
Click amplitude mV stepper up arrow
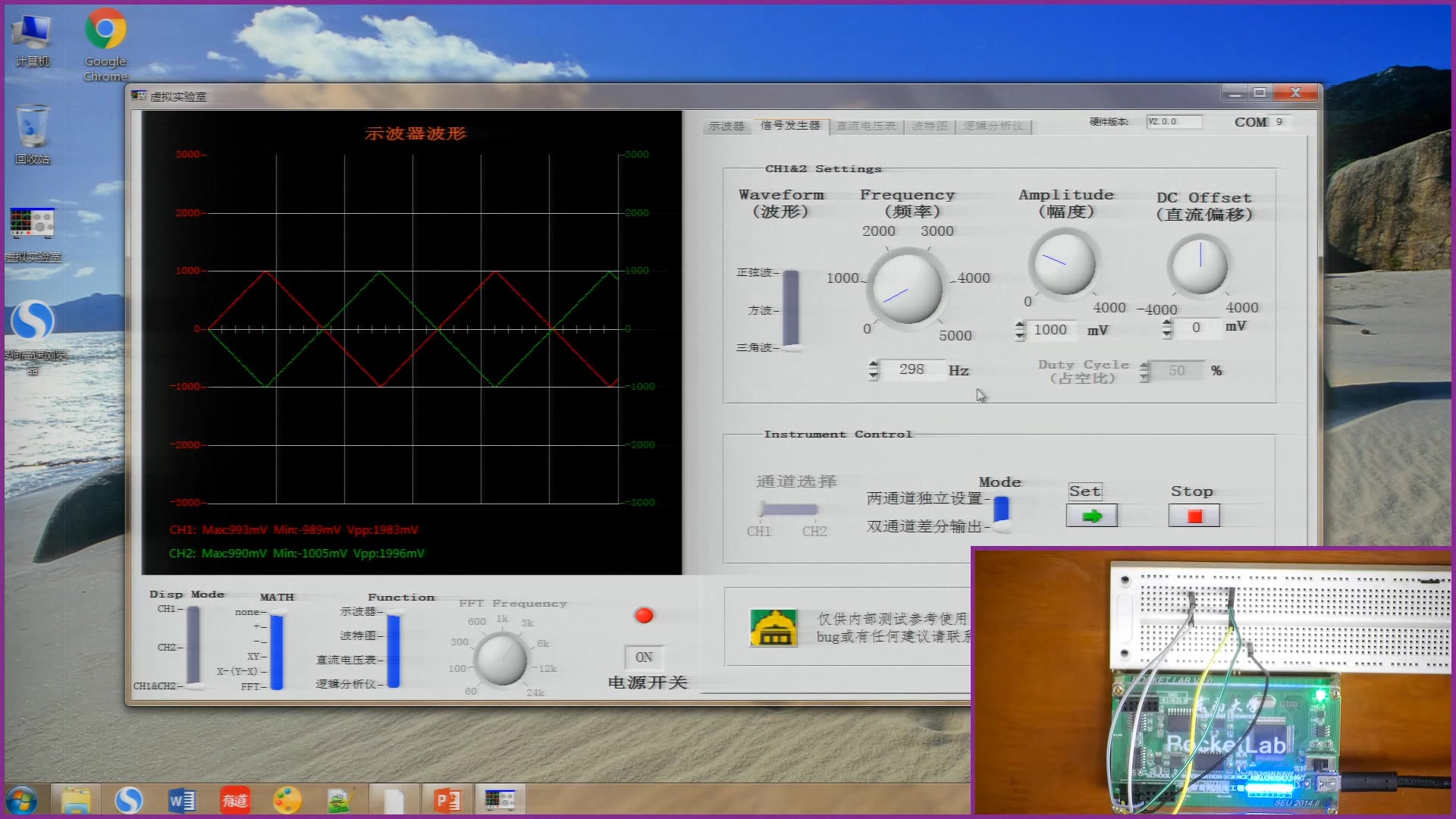click(1020, 325)
